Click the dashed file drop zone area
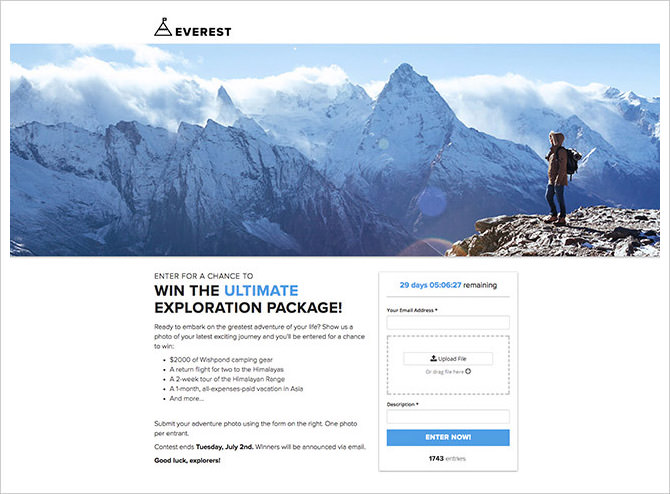 pos(448,365)
